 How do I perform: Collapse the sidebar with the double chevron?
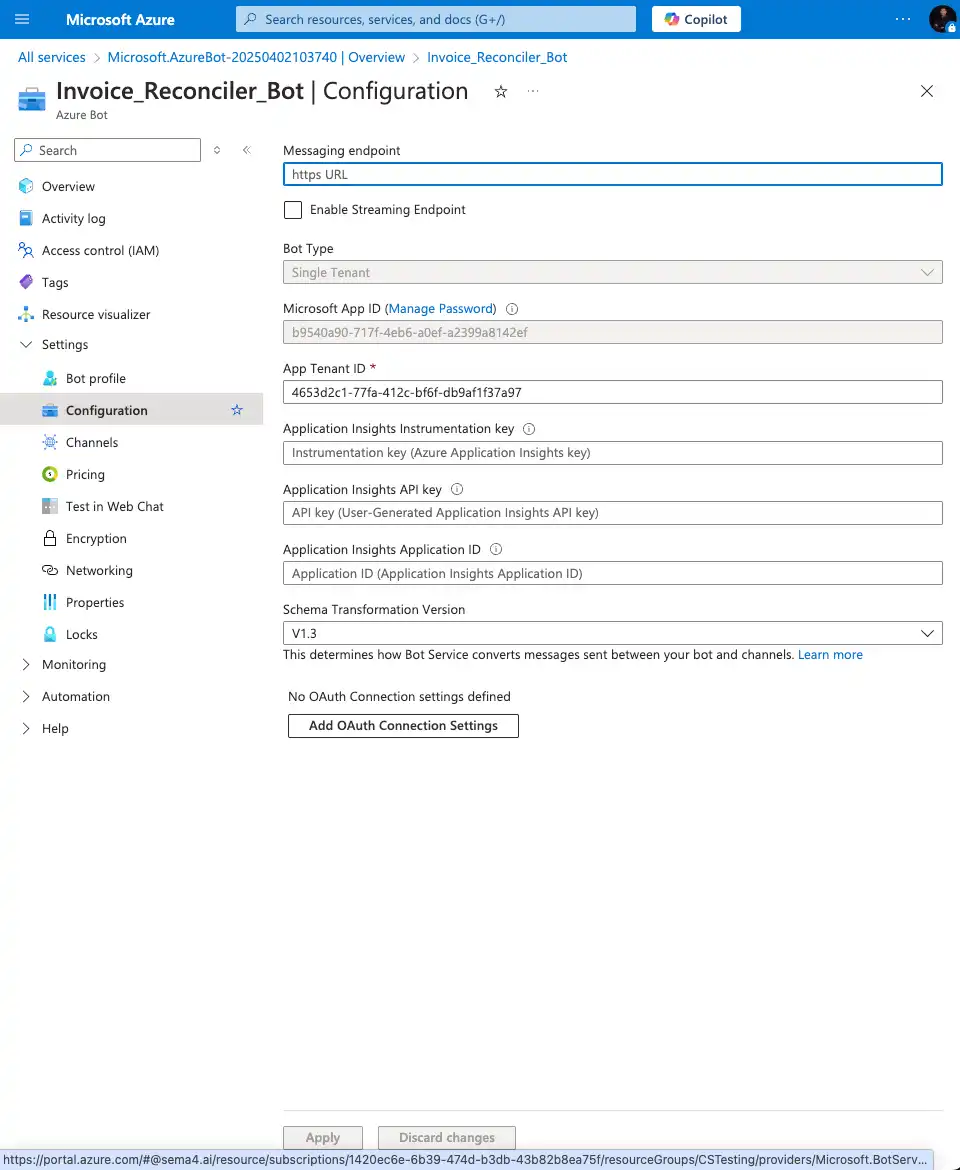point(246,150)
